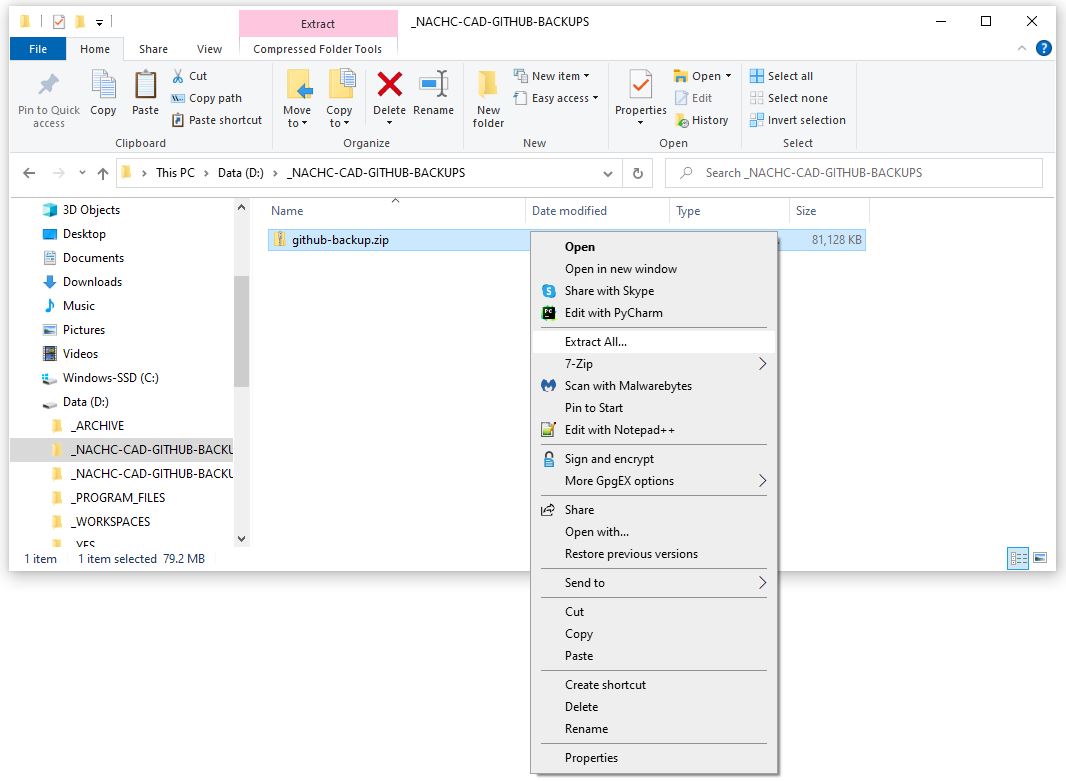Image resolution: width=1066 pixels, height=781 pixels.
Task: Choose Create shortcut in context menu
Action: pos(653,685)
